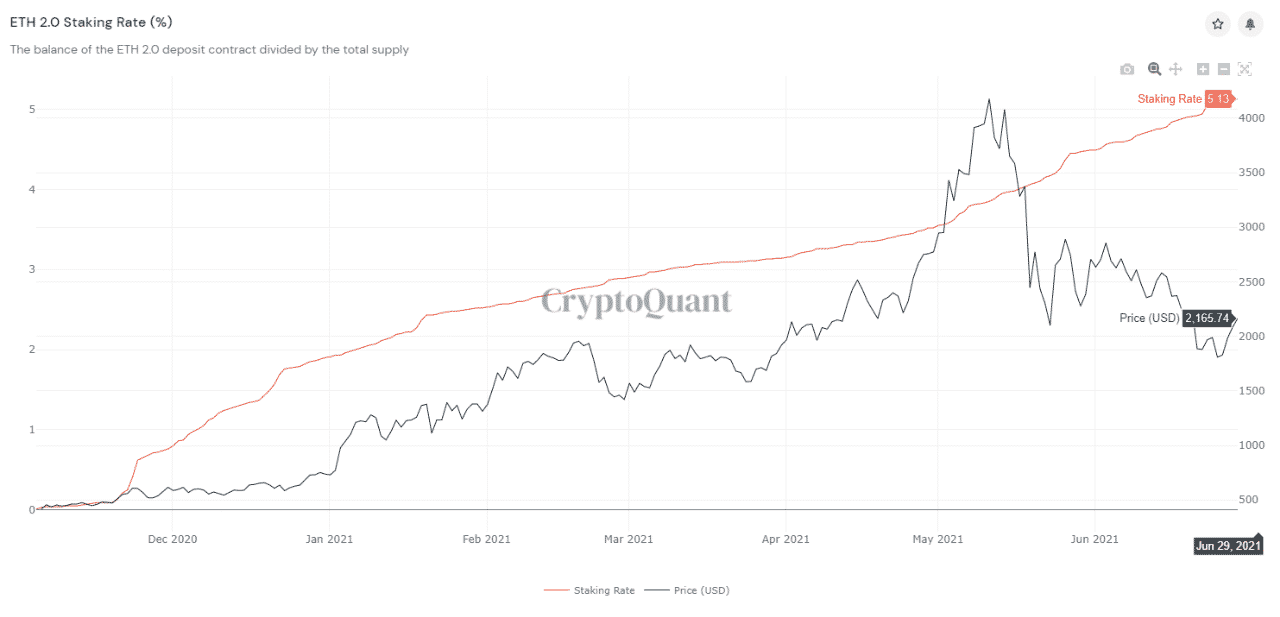Click the May 2021 axis label
1280x617 pixels.
point(937,539)
